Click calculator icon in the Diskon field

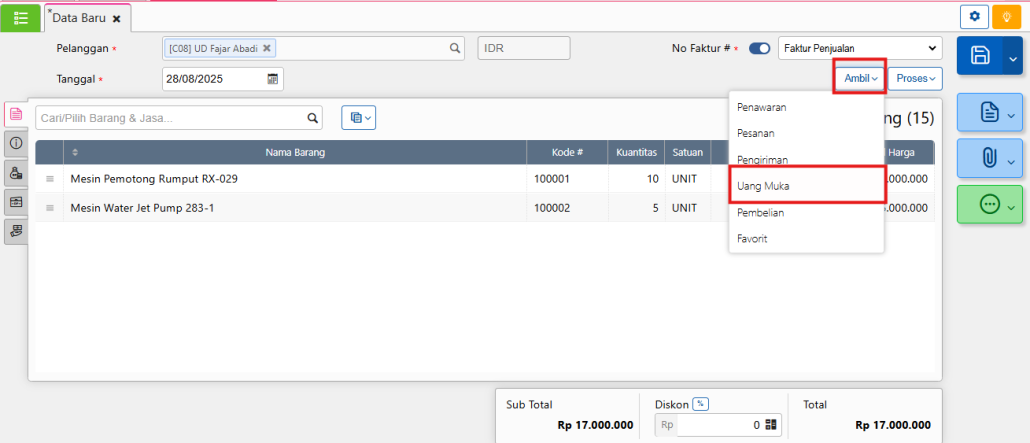(771, 425)
